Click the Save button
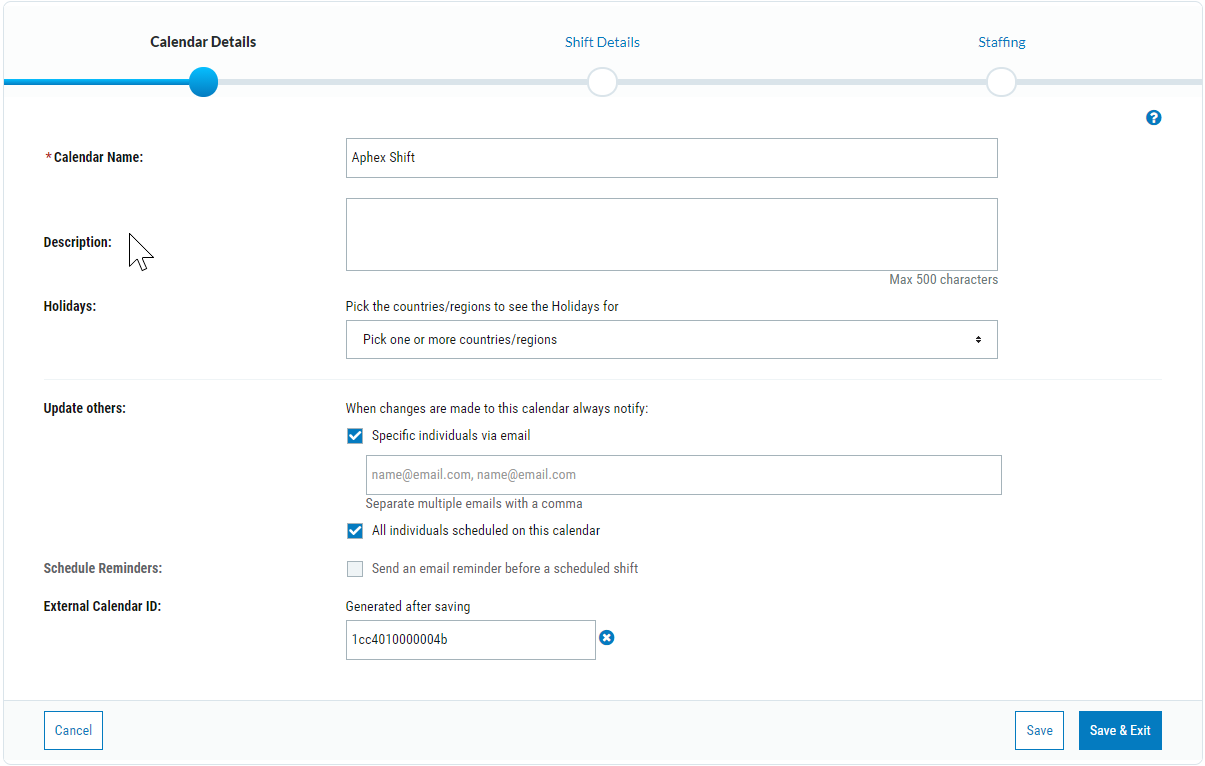Screen dimensions: 1205x766 coord(1039,731)
